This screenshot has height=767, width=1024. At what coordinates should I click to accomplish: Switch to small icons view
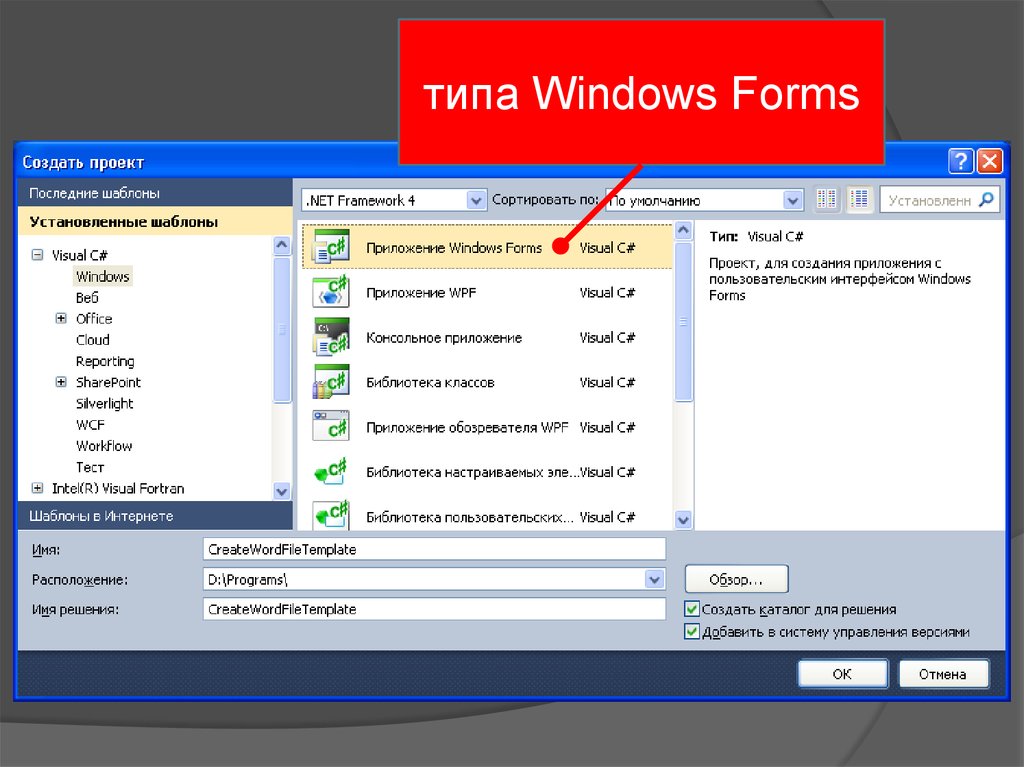(826, 200)
